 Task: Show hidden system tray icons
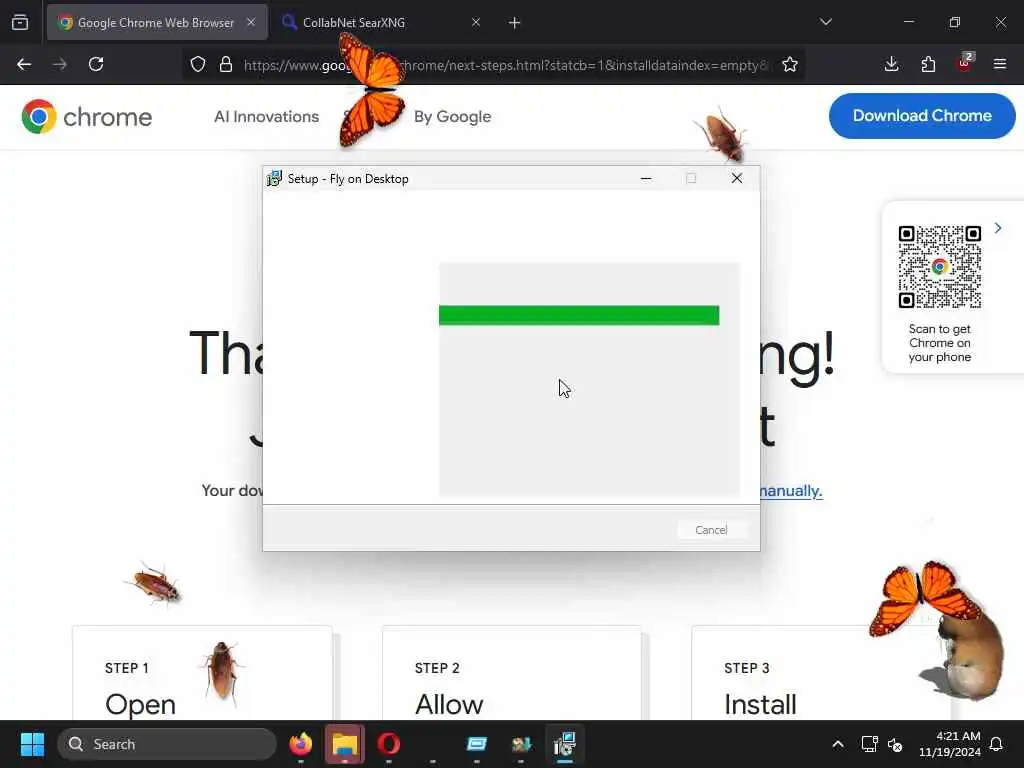(838, 744)
